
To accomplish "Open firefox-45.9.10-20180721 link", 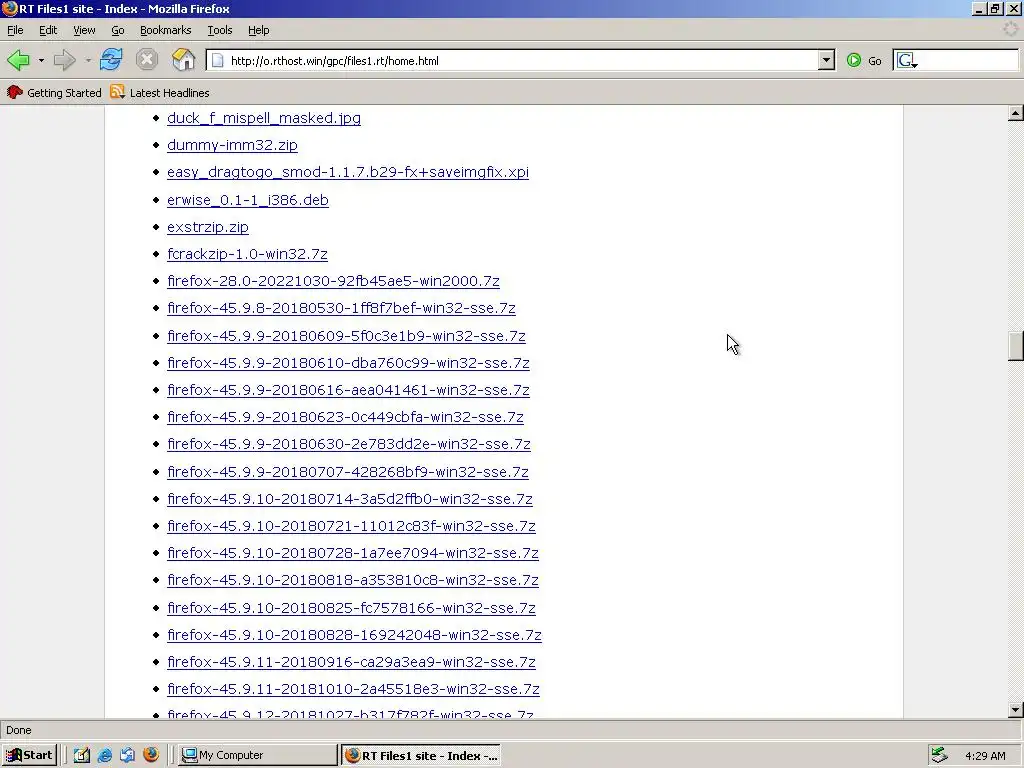I will click(351, 526).
